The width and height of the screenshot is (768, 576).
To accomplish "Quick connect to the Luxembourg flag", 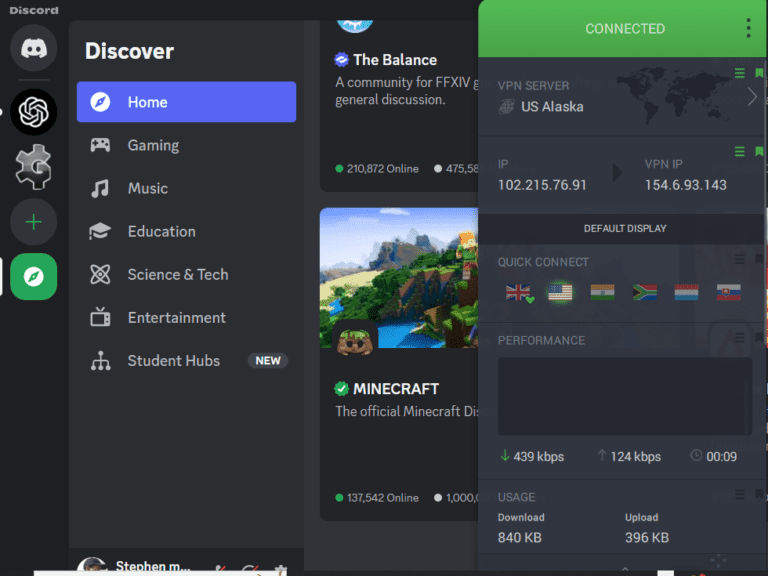I will [x=687, y=292].
